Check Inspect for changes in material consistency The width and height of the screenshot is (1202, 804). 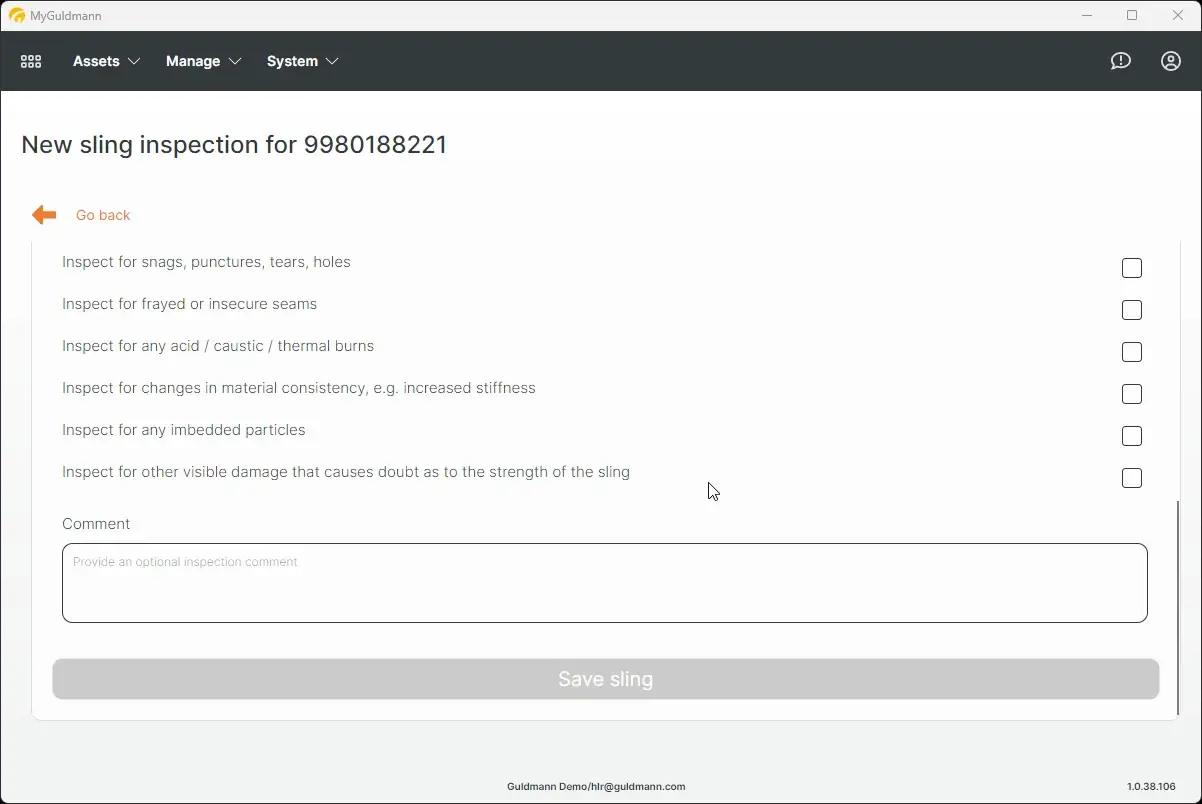click(x=1131, y=394)
